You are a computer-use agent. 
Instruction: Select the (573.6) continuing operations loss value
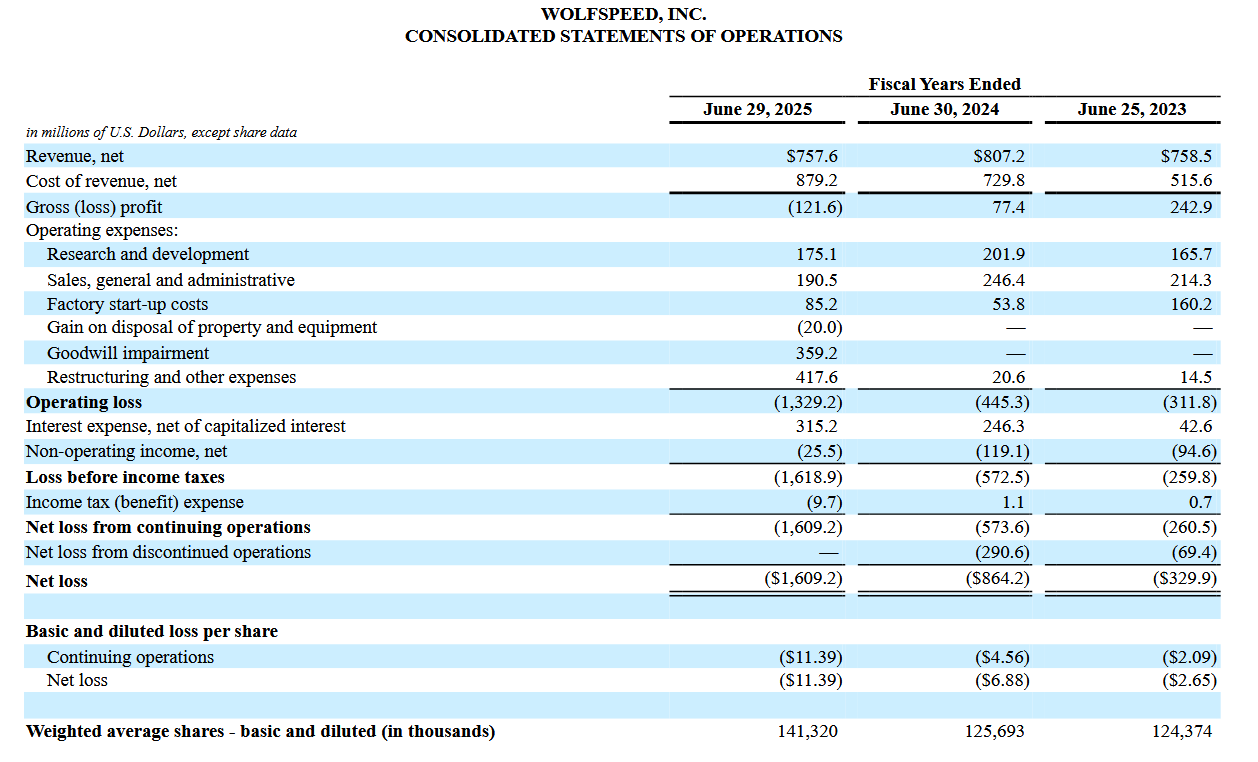(1002, 527)
